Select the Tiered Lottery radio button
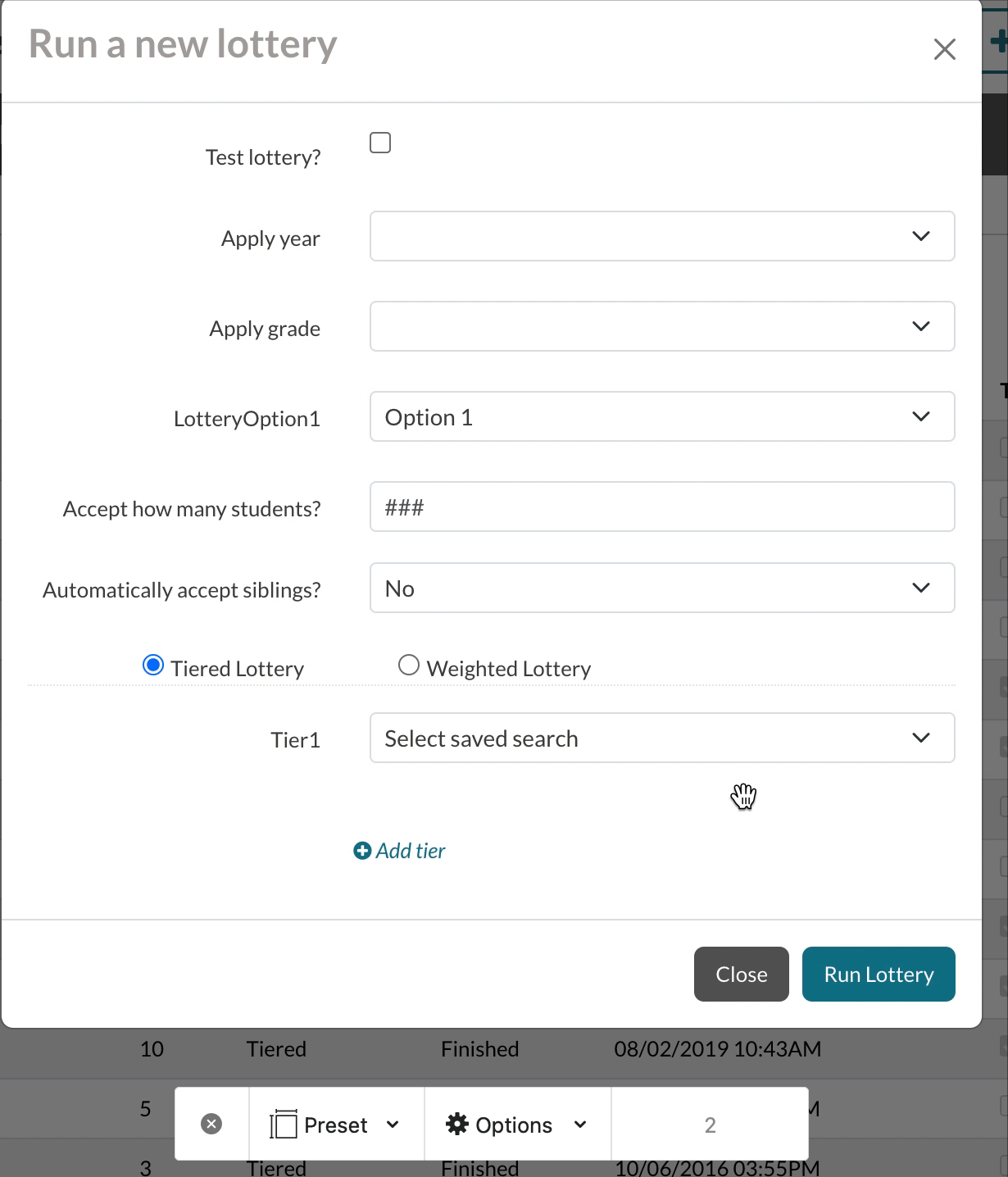 [153, 665]
